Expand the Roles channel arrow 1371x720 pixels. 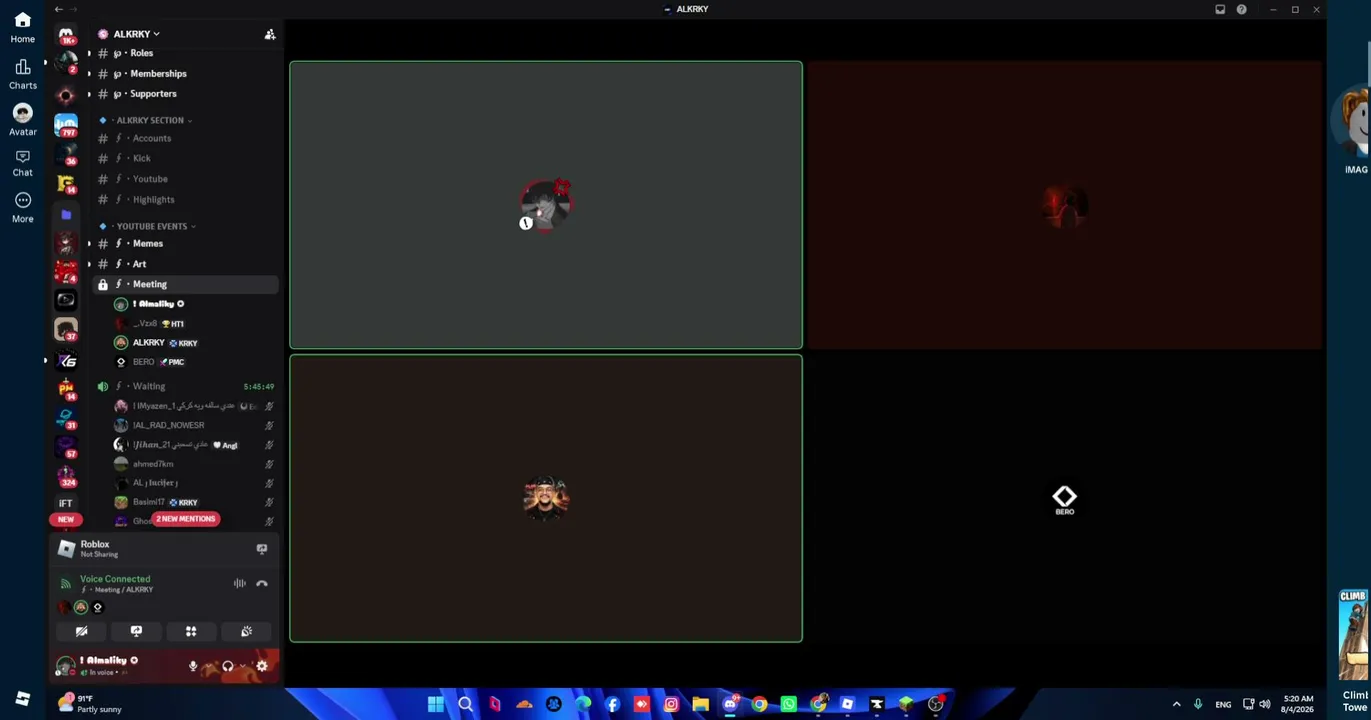click(89, 53)
